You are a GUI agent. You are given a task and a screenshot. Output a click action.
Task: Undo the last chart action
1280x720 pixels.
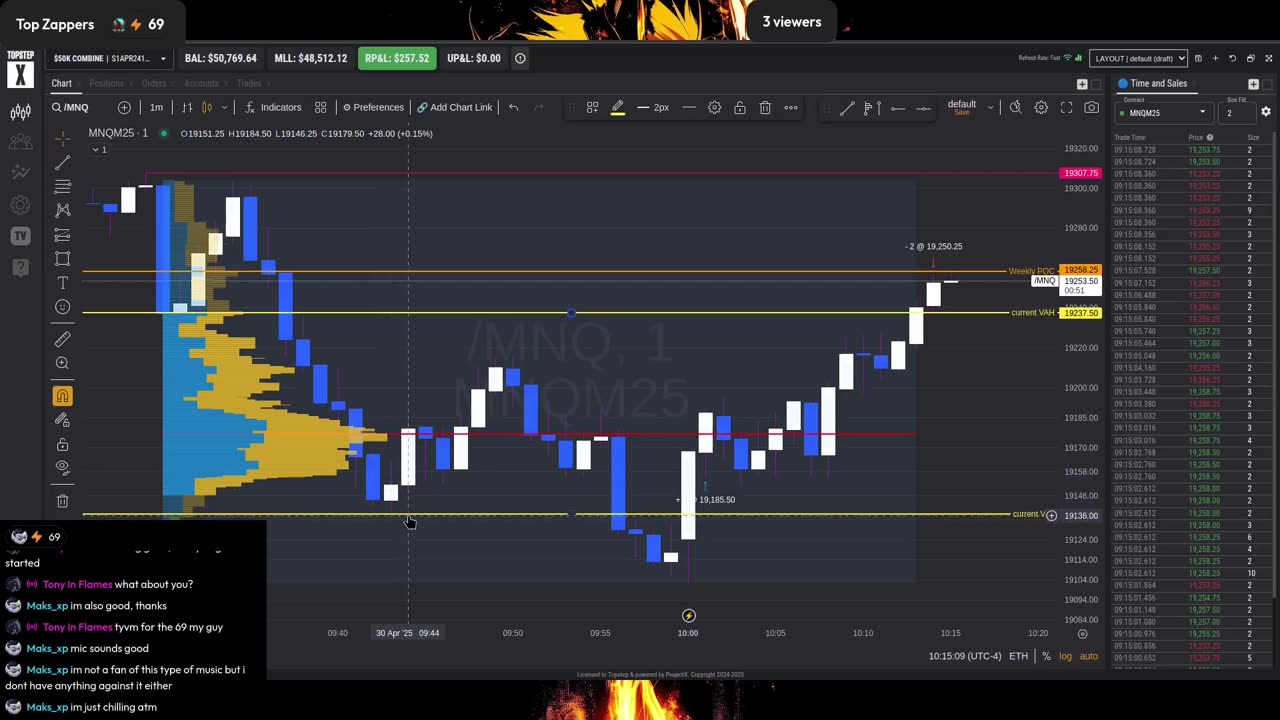[513, 107]
